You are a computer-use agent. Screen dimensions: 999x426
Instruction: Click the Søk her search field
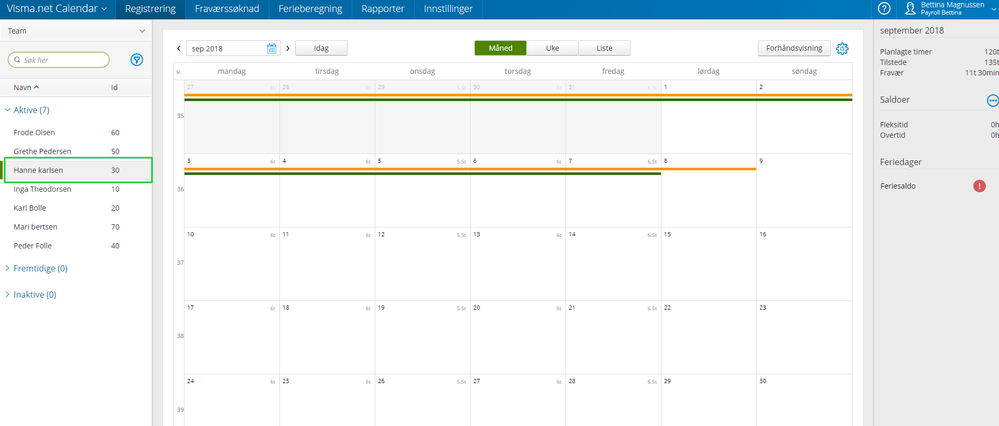pyautogui.click(x=59, y=60)
